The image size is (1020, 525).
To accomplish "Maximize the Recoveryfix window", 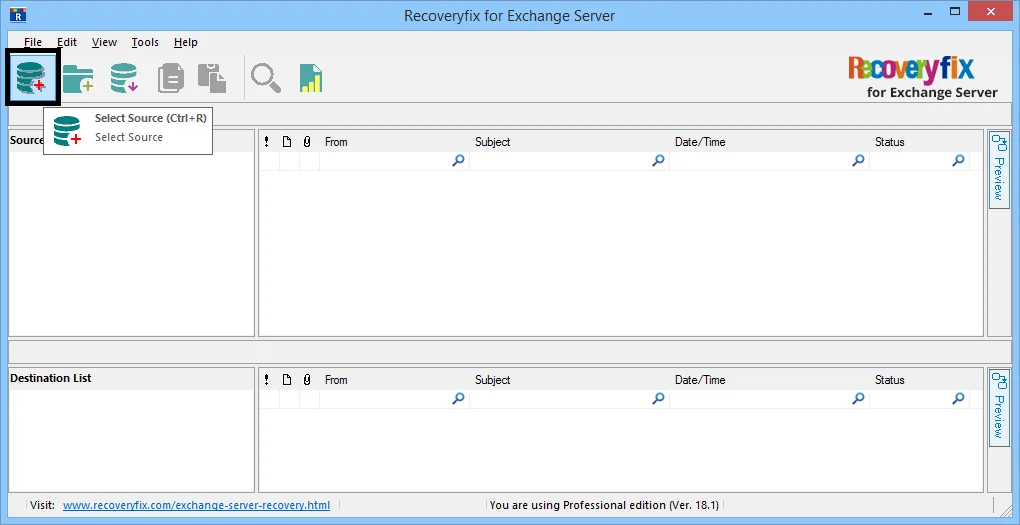I will tap(955, 12).
